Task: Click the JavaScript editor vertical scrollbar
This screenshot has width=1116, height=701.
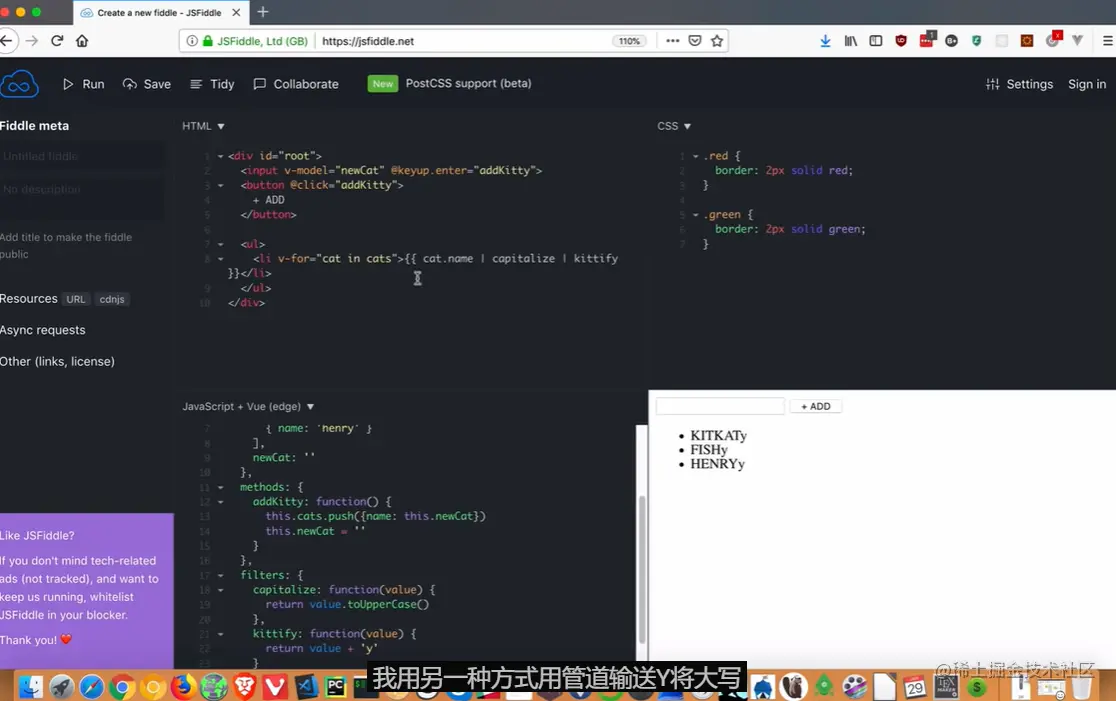Action: click(x=642, y=569)
